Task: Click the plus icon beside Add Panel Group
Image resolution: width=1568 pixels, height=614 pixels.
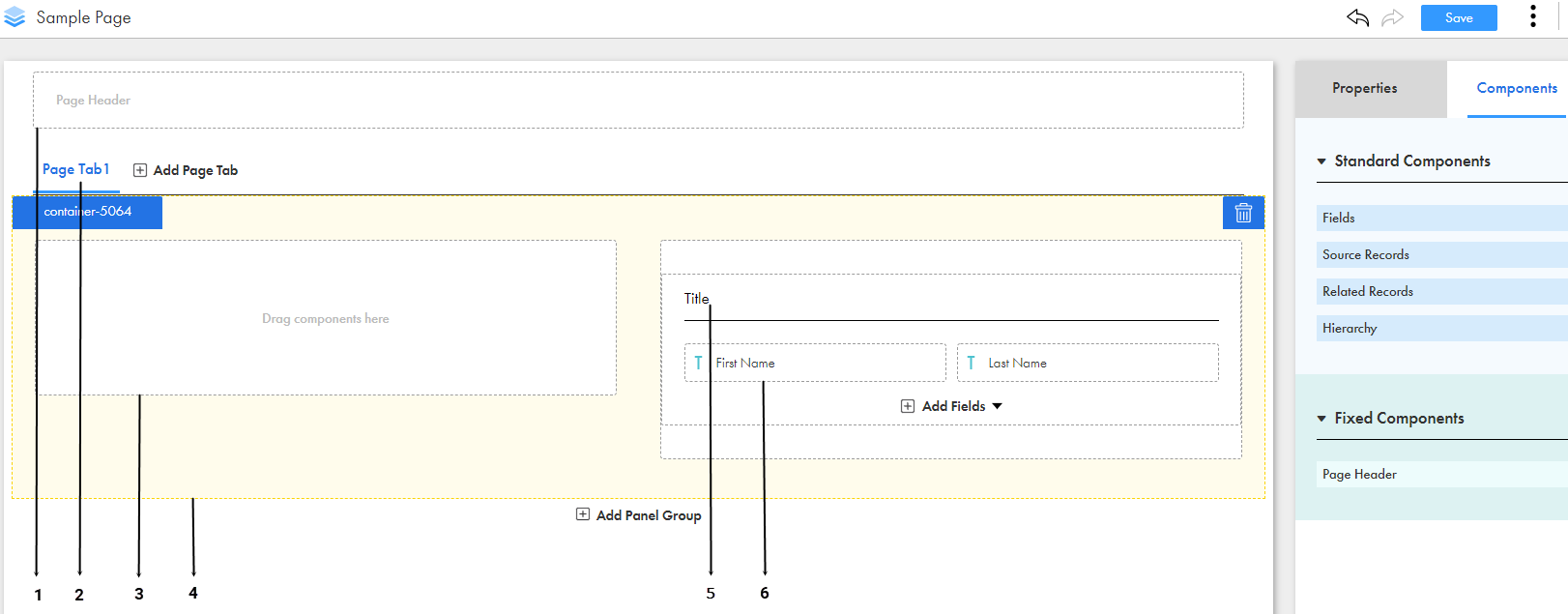Action: [583, 514]
